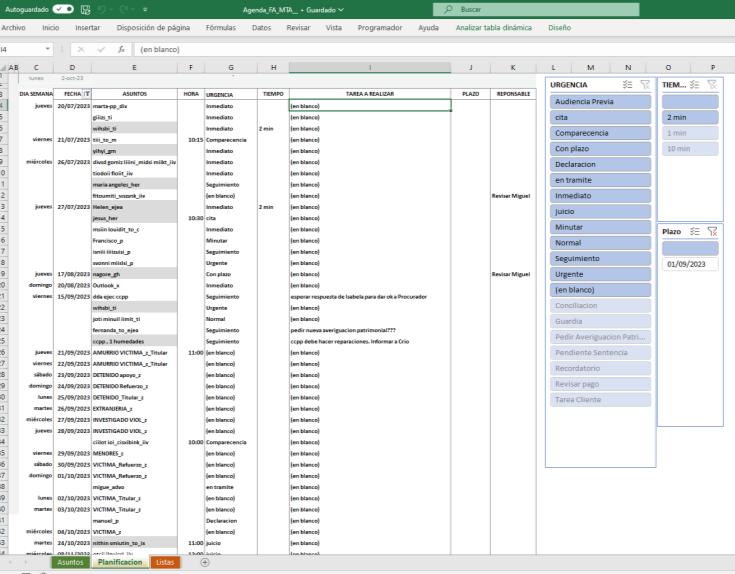This screenshot has width=735, height=574.
Task: Clear filter in URGENCIA slicer
Action: coord(645,84)
